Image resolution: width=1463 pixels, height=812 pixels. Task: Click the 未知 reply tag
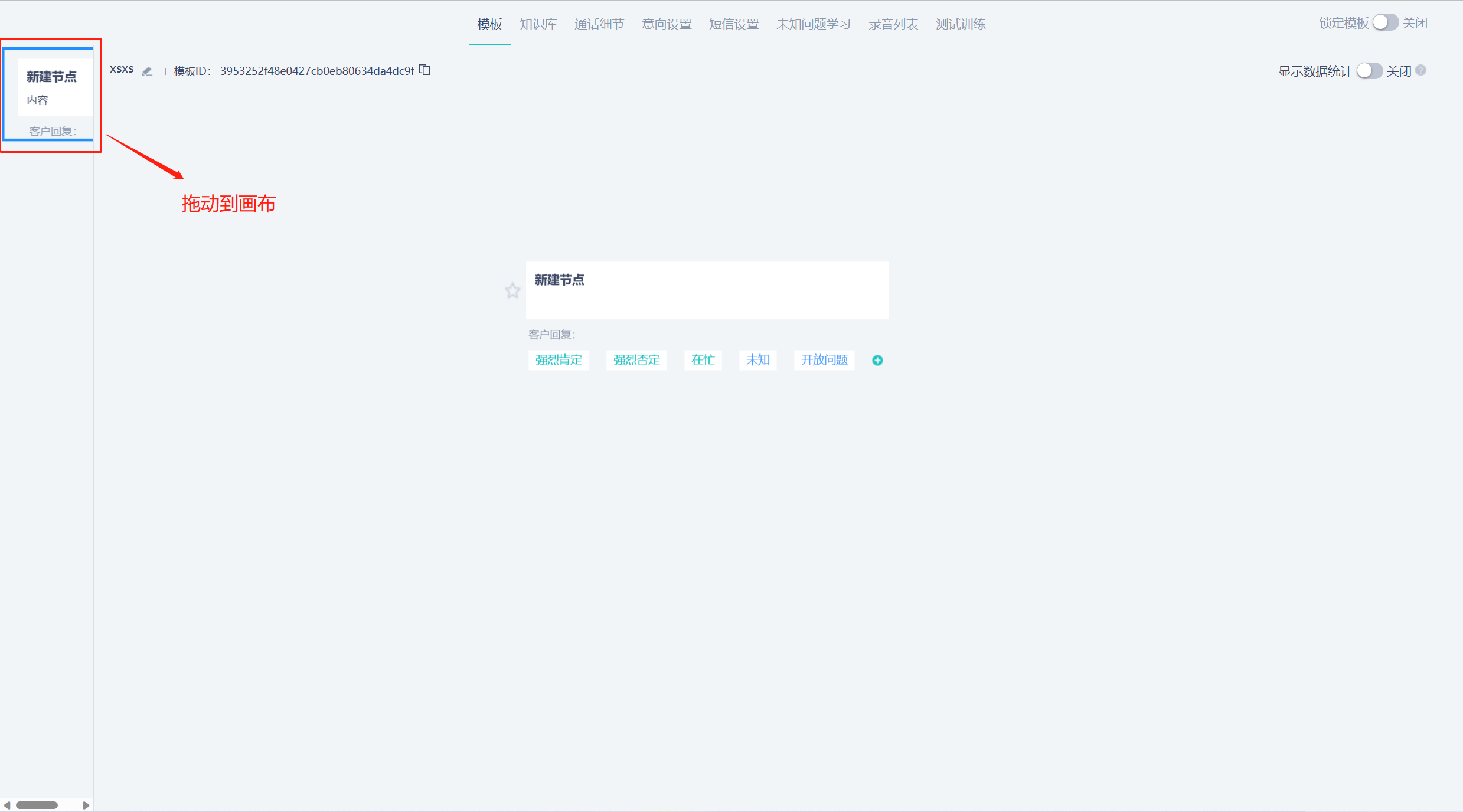pos(757,360)
